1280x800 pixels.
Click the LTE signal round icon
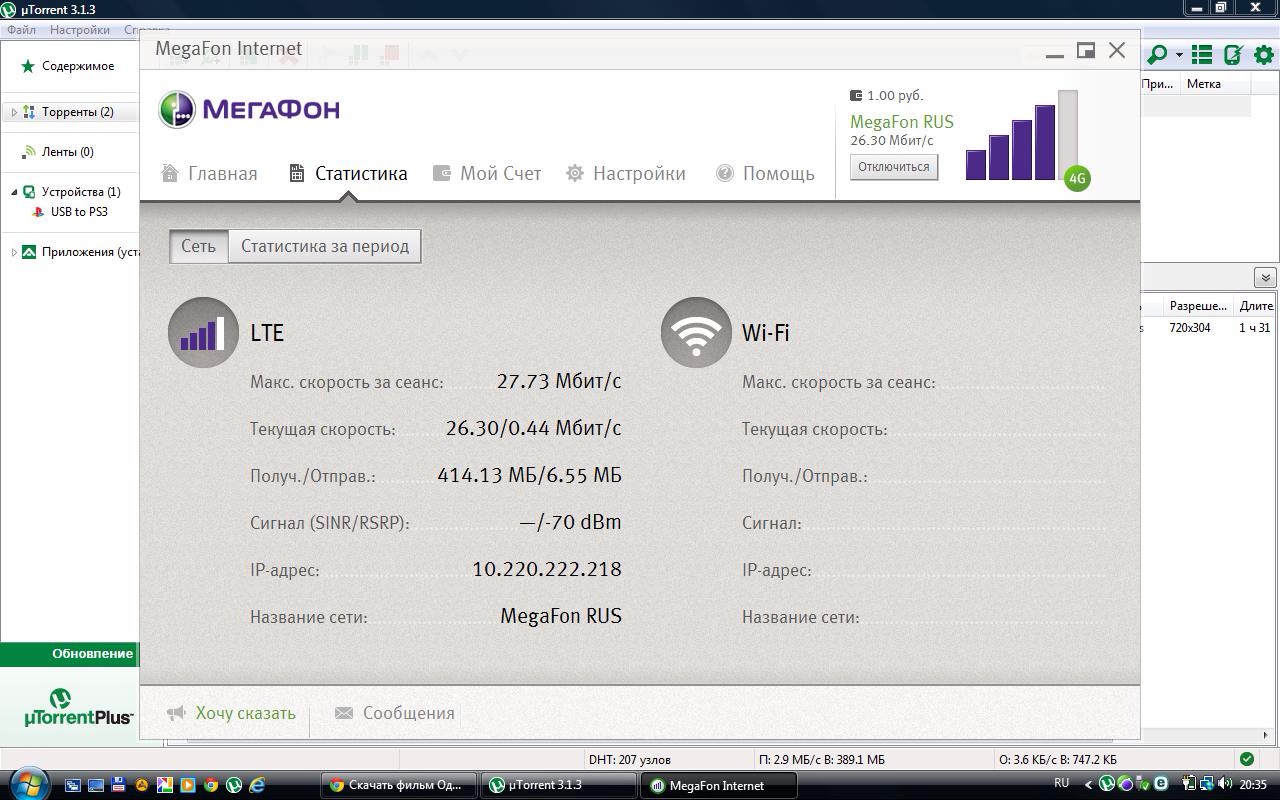(203, 333)
